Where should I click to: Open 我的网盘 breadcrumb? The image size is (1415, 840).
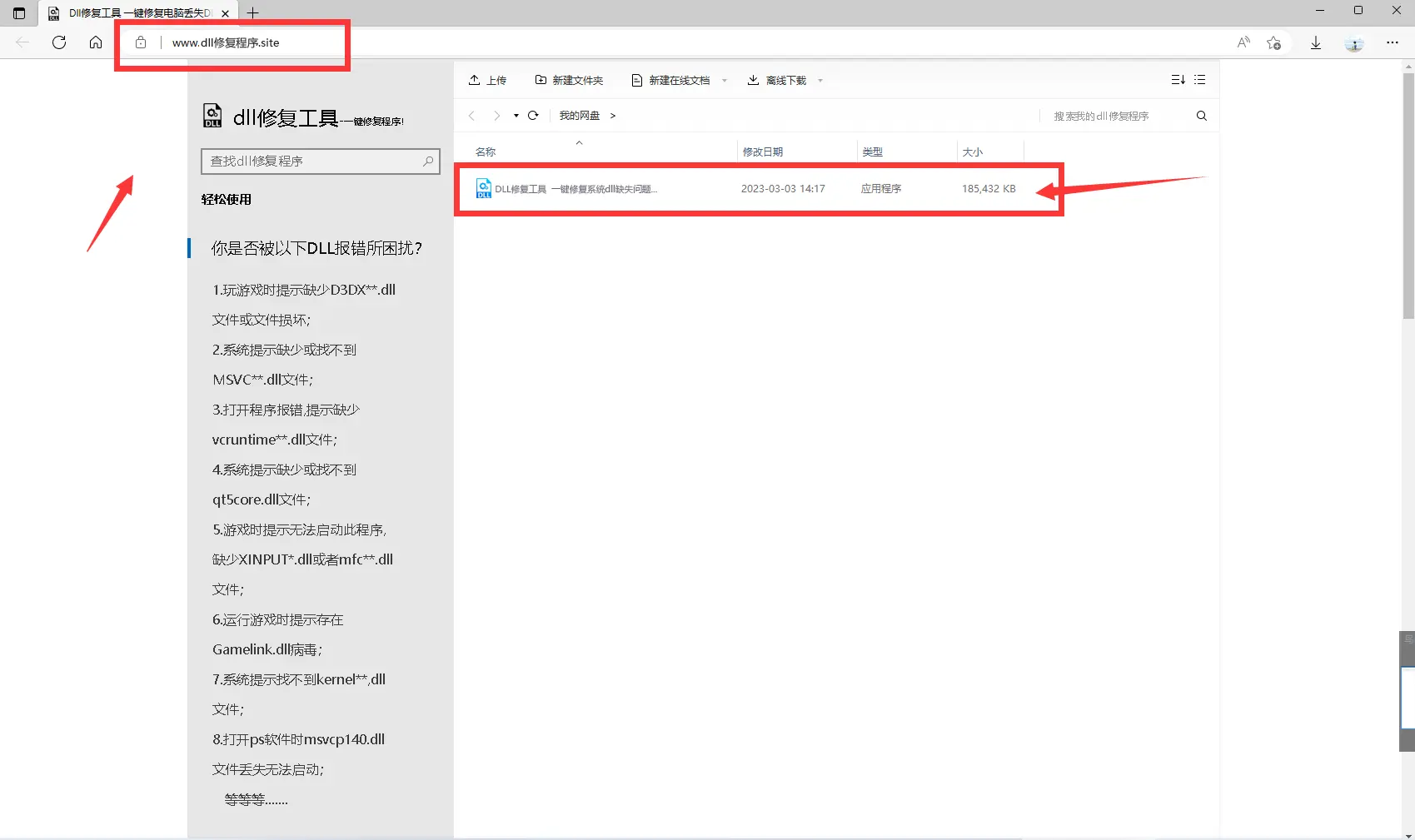(580, 116)
